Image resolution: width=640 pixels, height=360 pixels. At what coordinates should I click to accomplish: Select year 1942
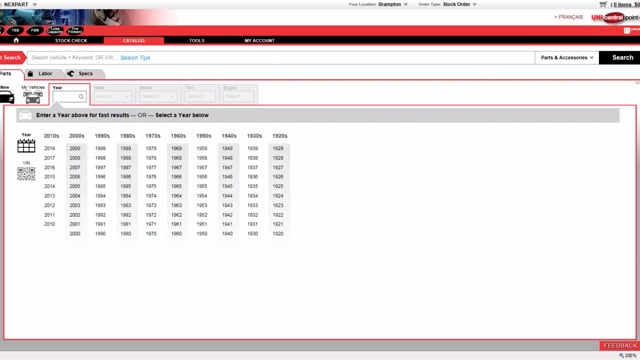tap(227, 215)
